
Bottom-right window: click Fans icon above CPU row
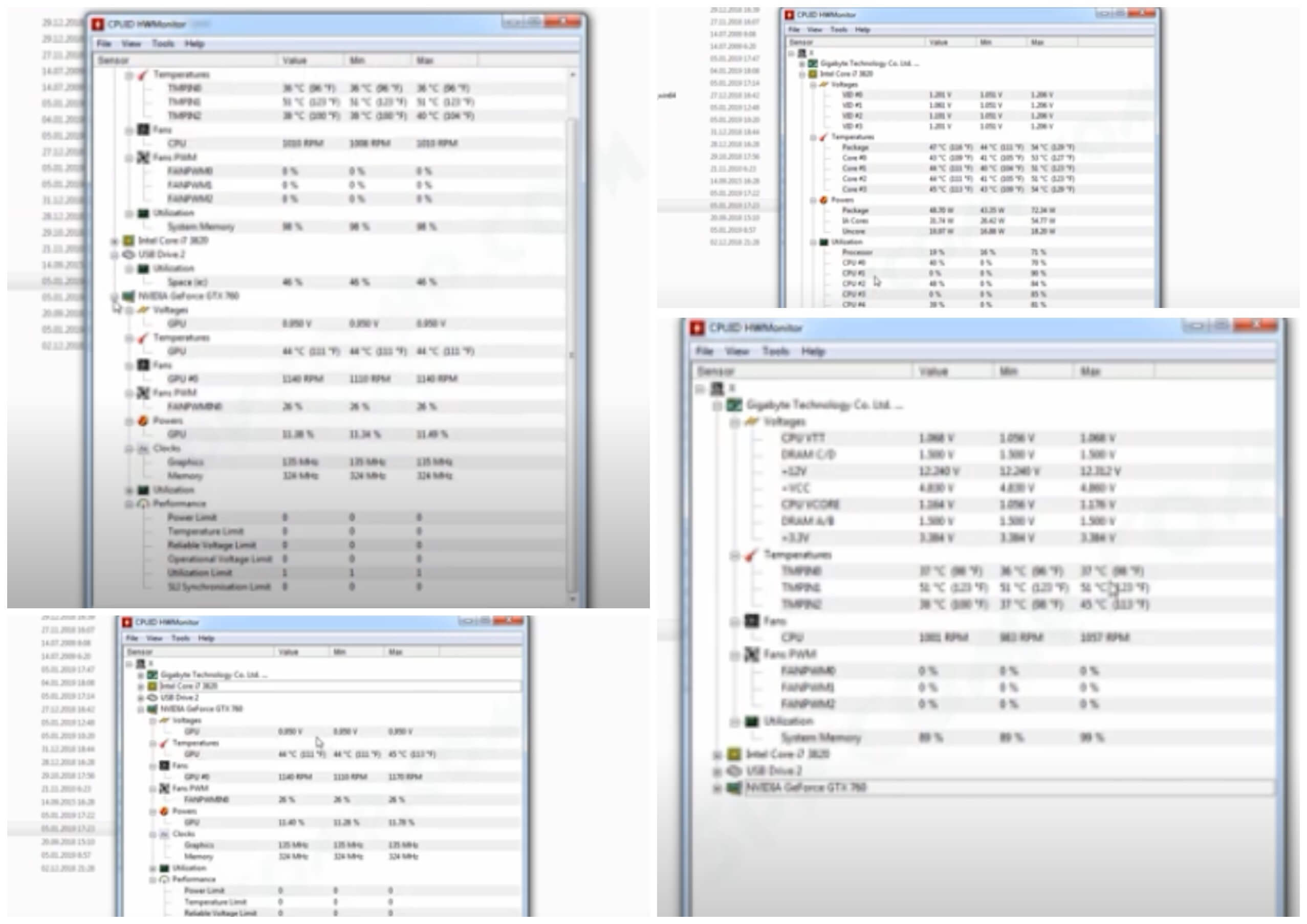[x=751, y=621]
